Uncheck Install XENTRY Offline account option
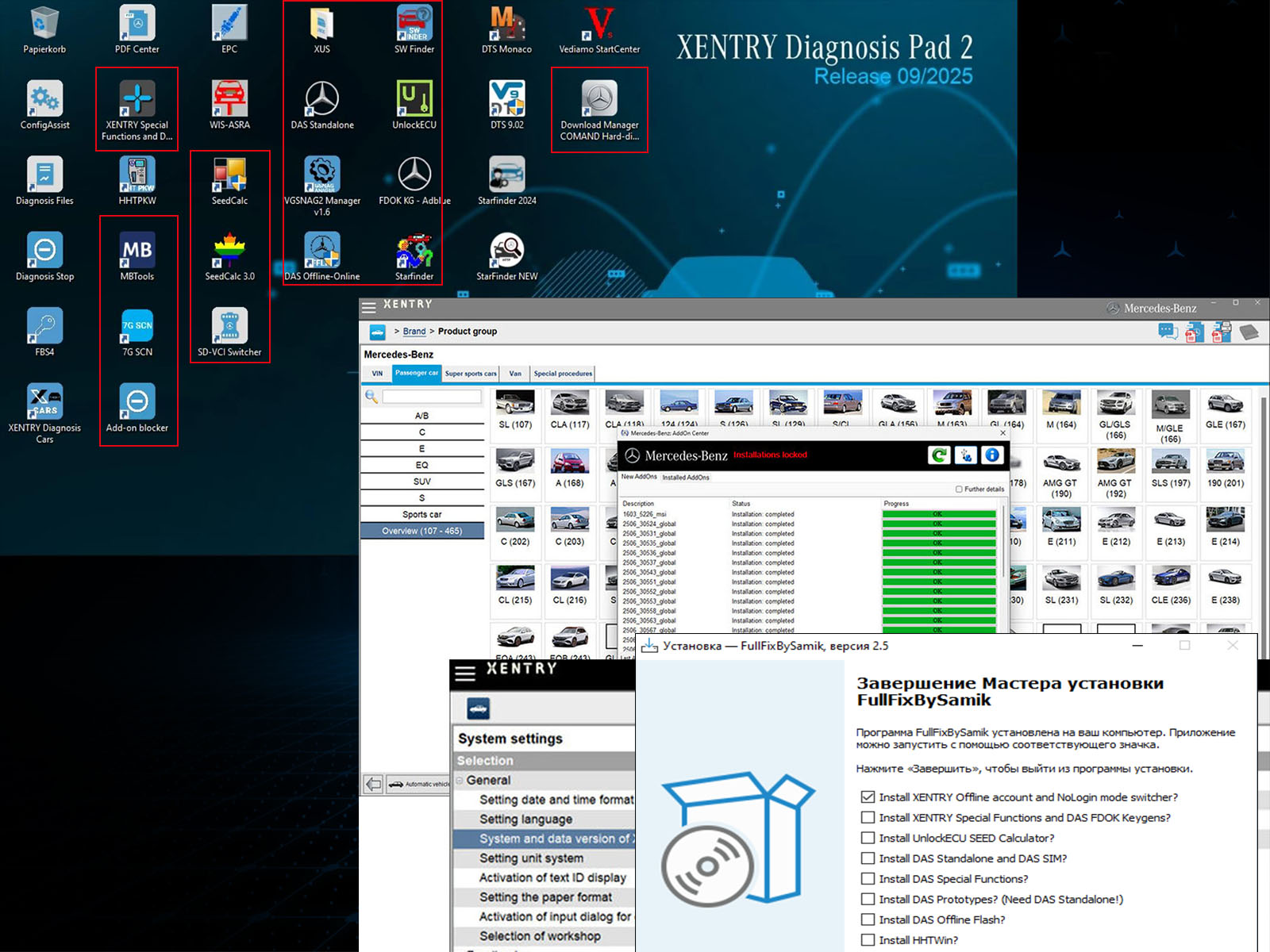1270x952 pixels. click(868, 797)
